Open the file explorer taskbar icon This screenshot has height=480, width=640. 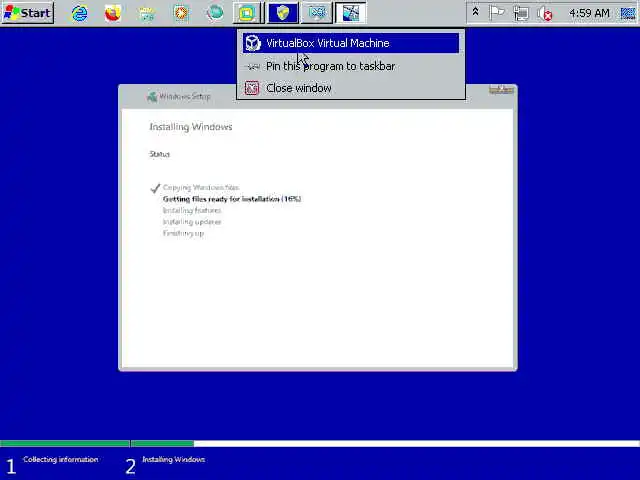point(147,14)
